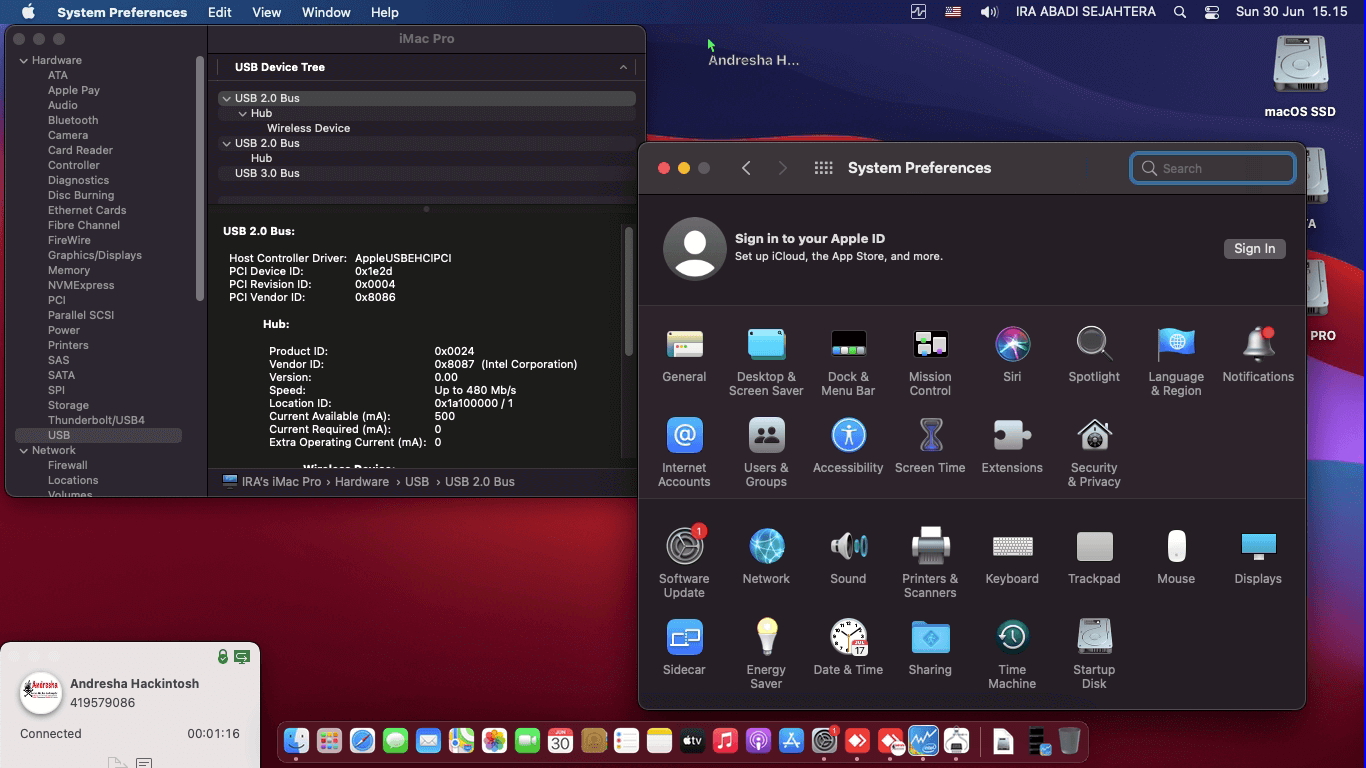Open Desktop & Screen Saver preferences
This screenshot has width=1366, height=768.
(766, 362)
